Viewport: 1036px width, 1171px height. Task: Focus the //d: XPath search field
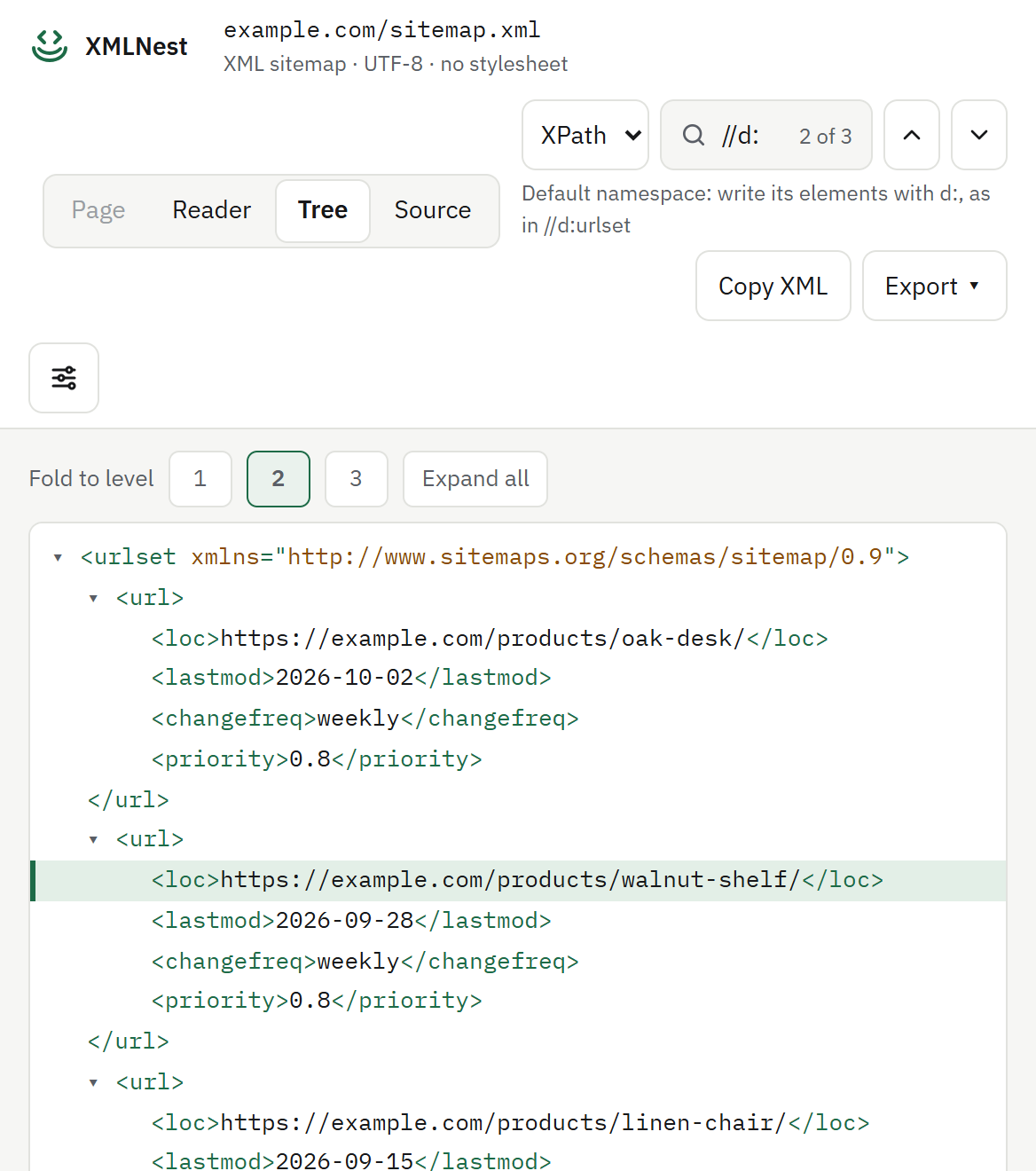click(766, 135)
